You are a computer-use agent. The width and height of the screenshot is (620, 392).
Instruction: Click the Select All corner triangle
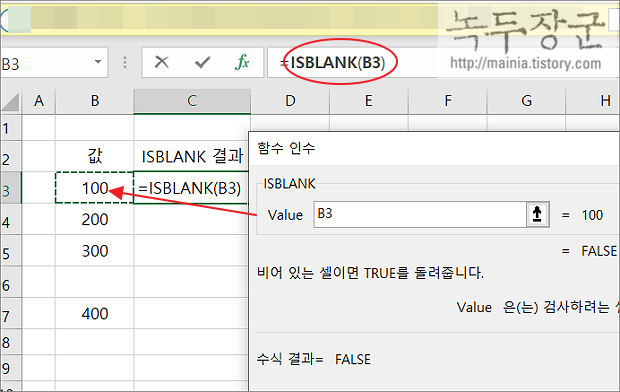(11, 102)
